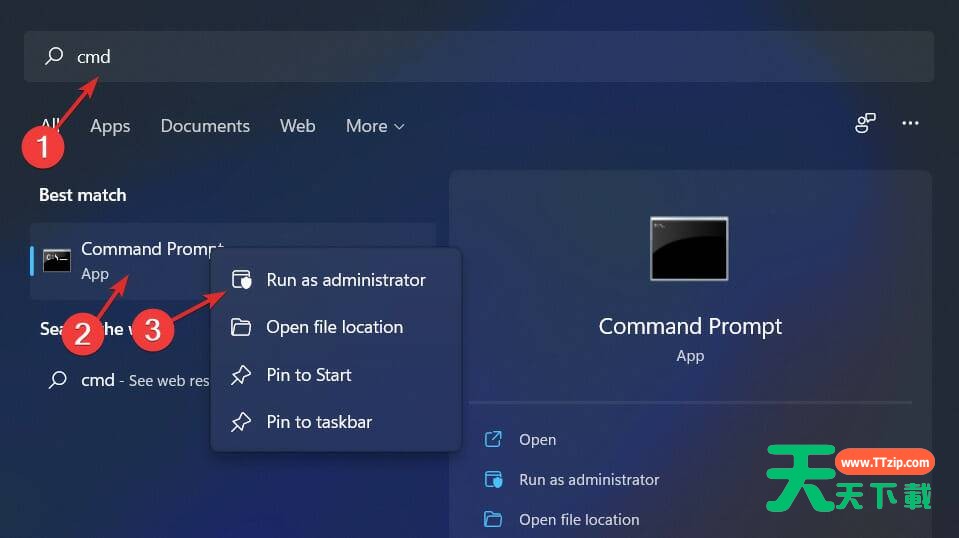Screen dimensions: 959x538
Task: Select the Web filter tab
Action: [297, 126]
